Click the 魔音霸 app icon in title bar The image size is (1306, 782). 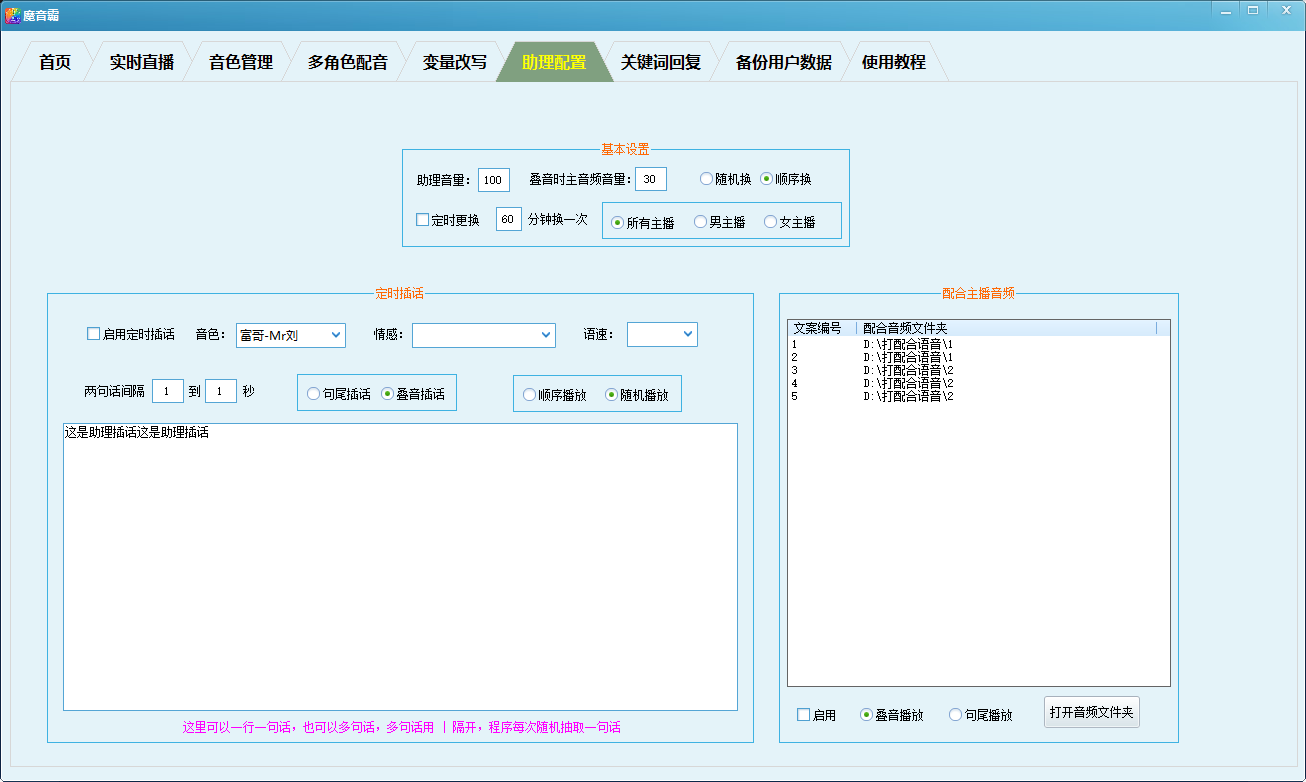(12, 15)
